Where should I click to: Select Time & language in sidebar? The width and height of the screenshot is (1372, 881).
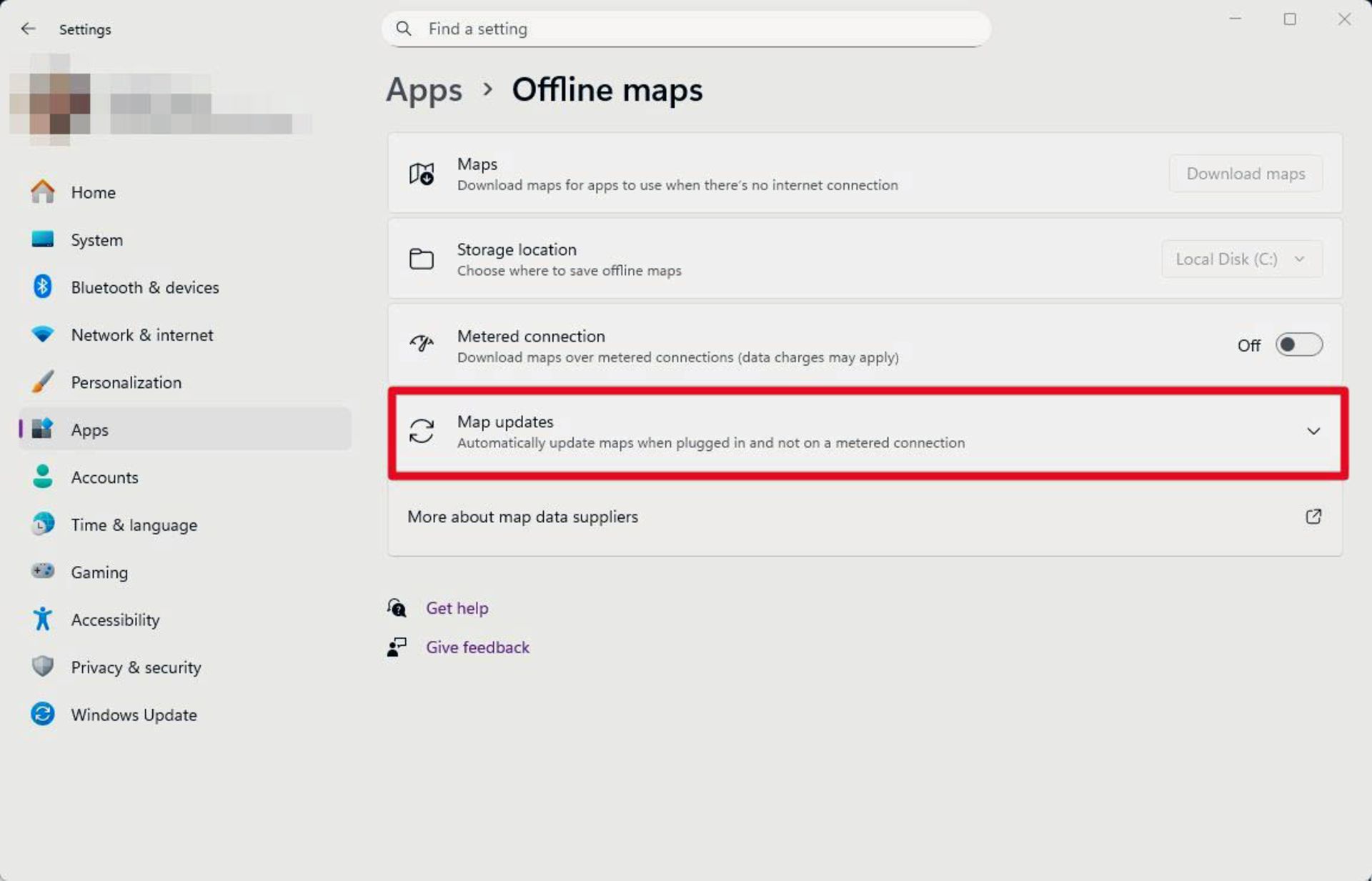point(134,525)
